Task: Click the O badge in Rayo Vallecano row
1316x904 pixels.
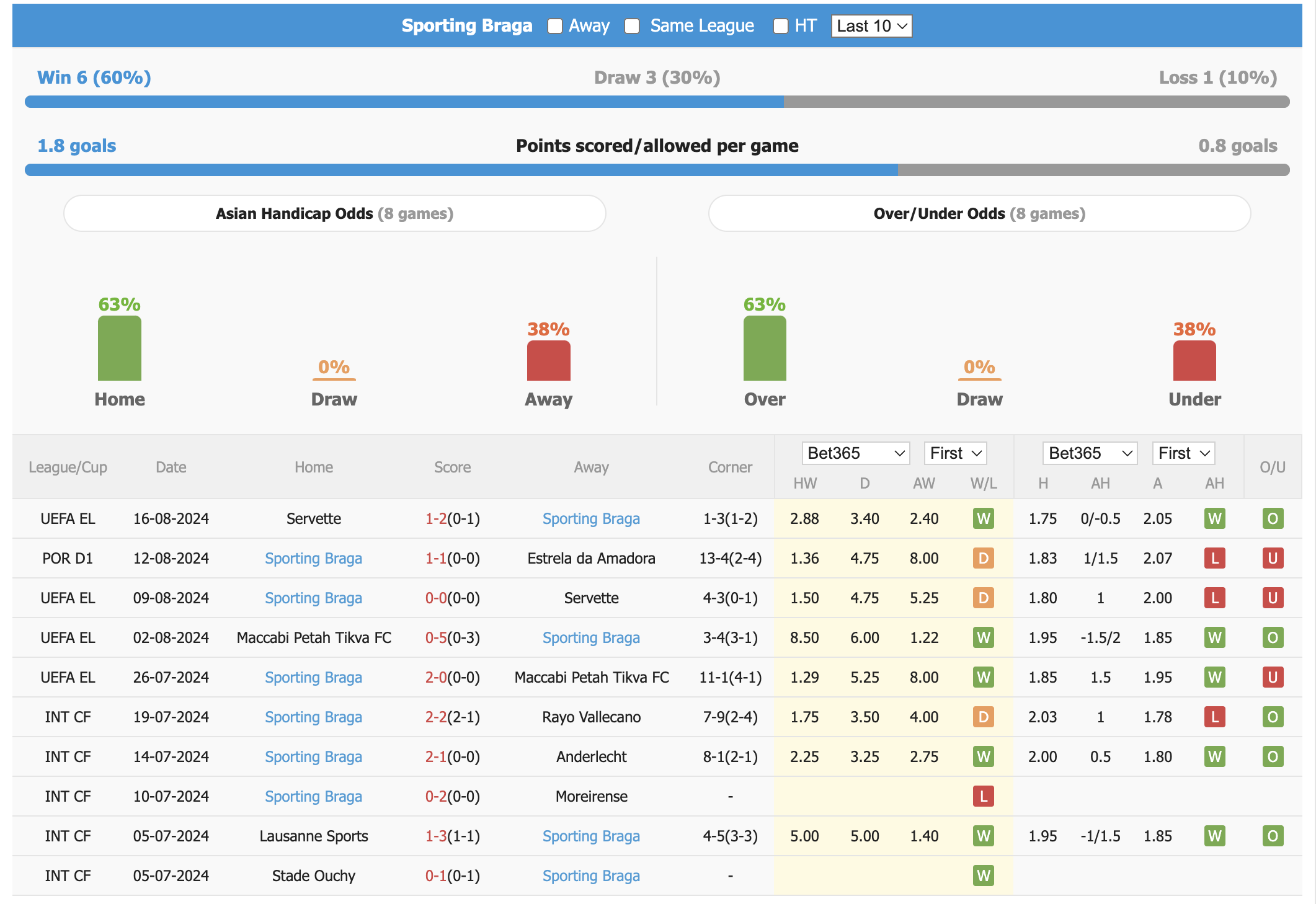Action: [x=1273, y=717]
